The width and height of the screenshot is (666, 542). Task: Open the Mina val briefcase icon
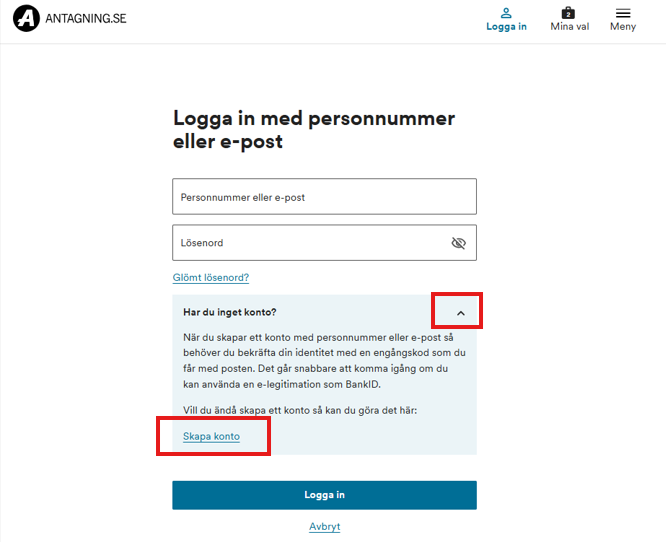point(568,13)
